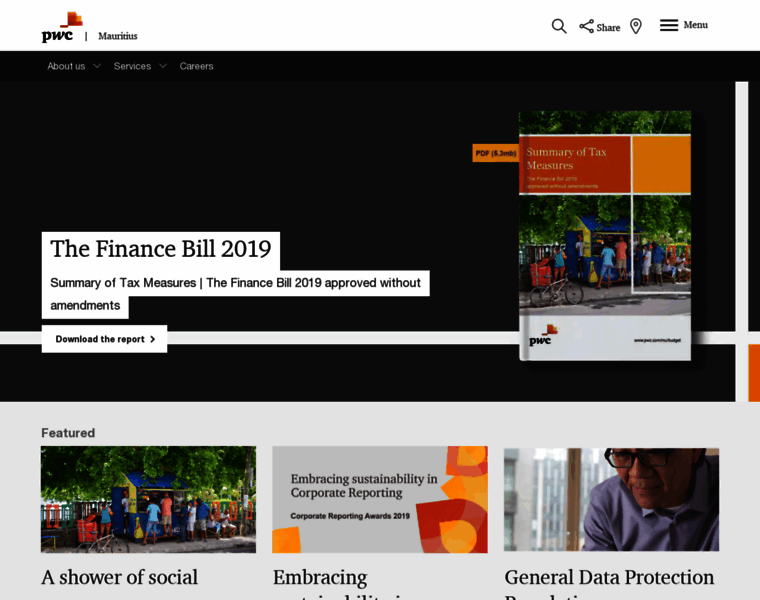Click the Menu text label
Screen dimensions: 760x600
pyautogui.click(x=696, y=25)
